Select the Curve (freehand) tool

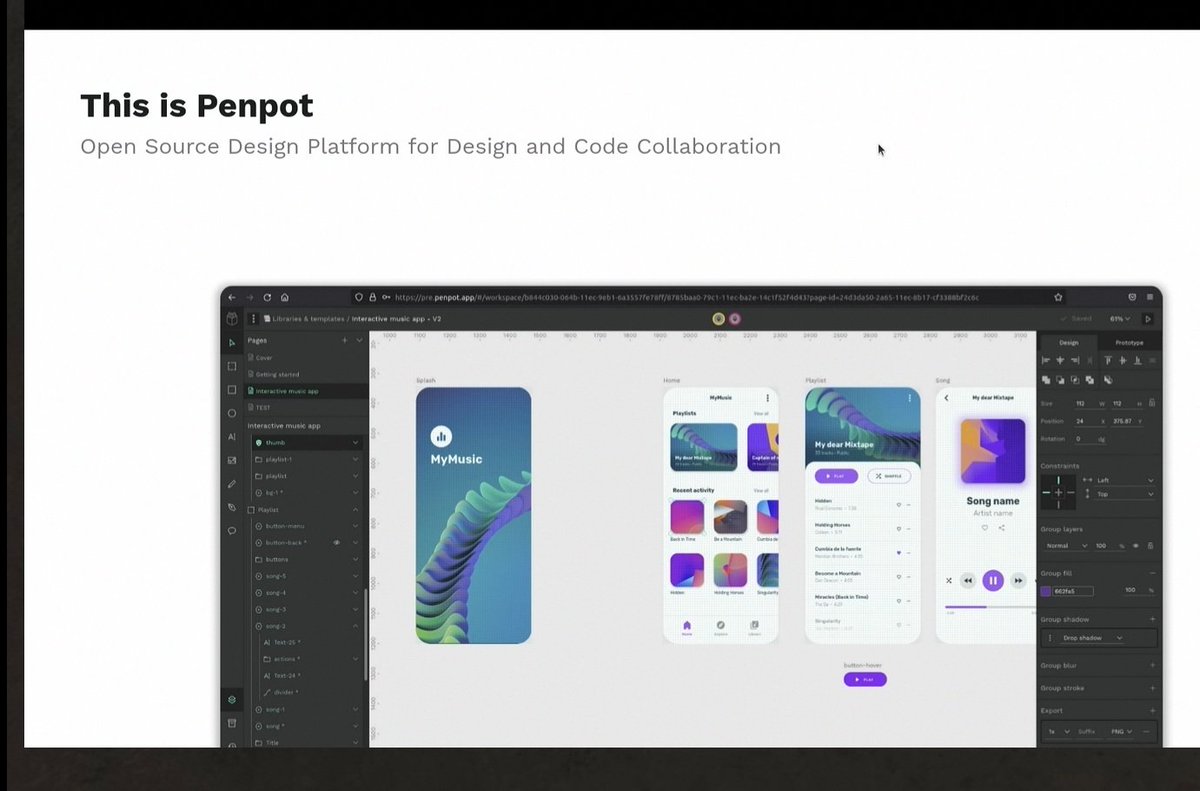[x=232, y=484]
